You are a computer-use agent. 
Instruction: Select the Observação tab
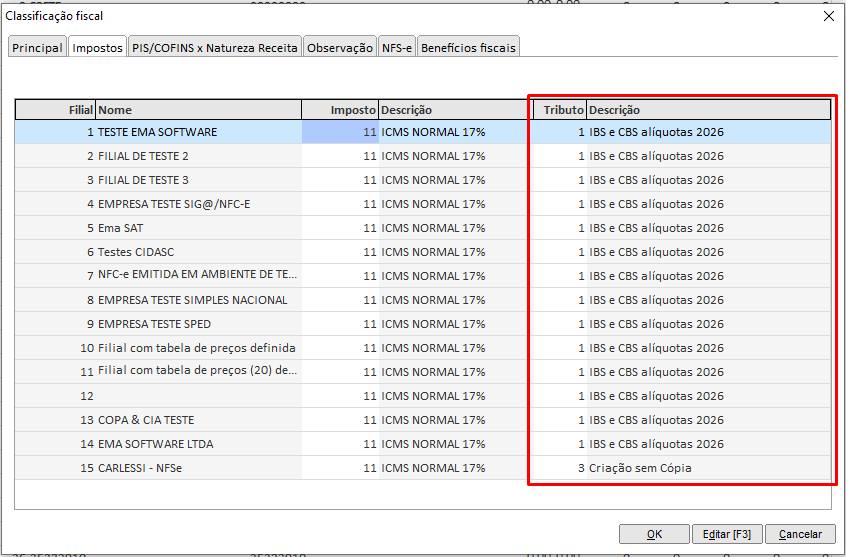tap(340, 48)
